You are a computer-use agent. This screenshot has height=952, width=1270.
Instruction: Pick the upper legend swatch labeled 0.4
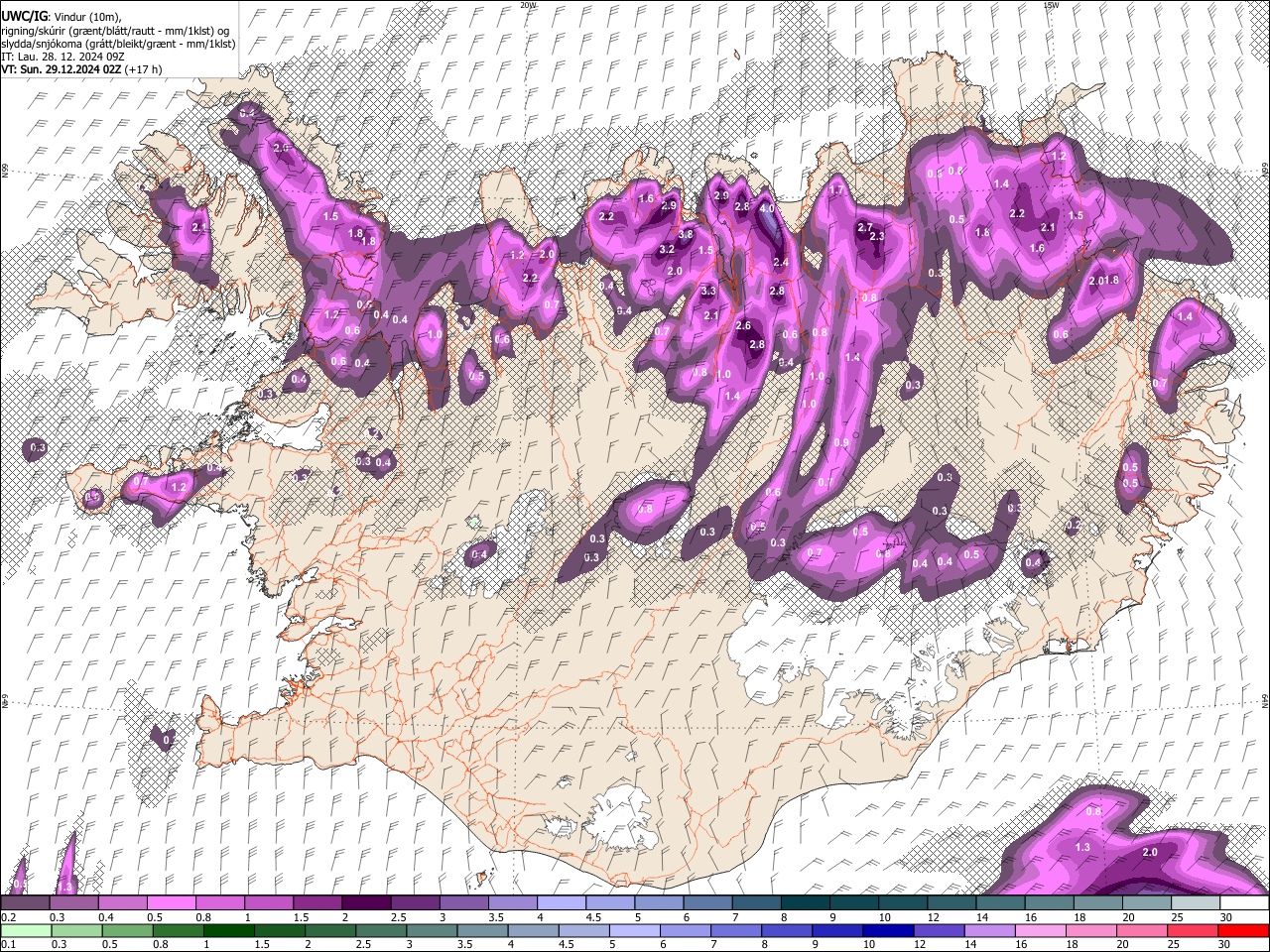(x=122, y=903)
